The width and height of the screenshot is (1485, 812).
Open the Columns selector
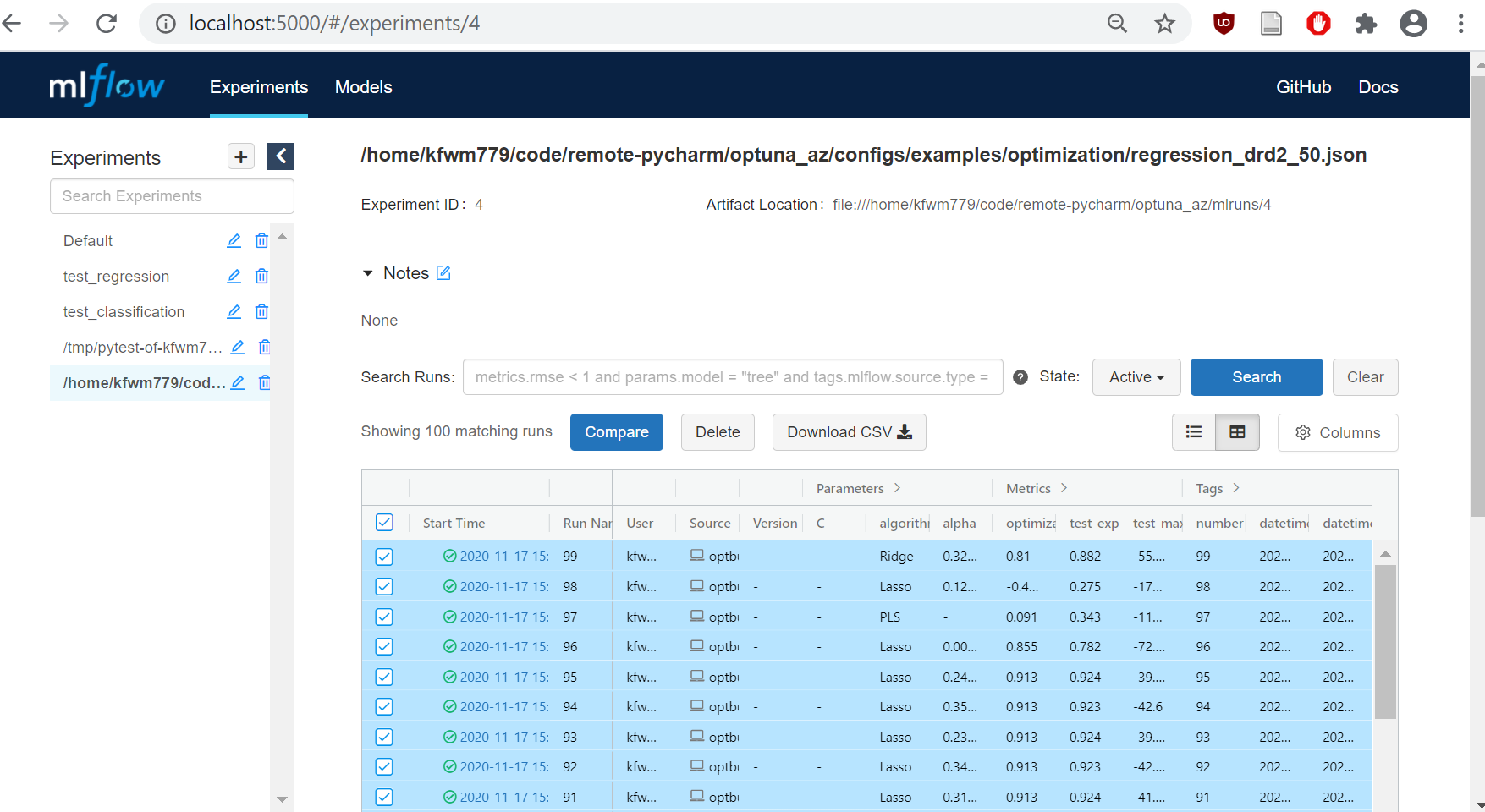[x=1338, y=432]
